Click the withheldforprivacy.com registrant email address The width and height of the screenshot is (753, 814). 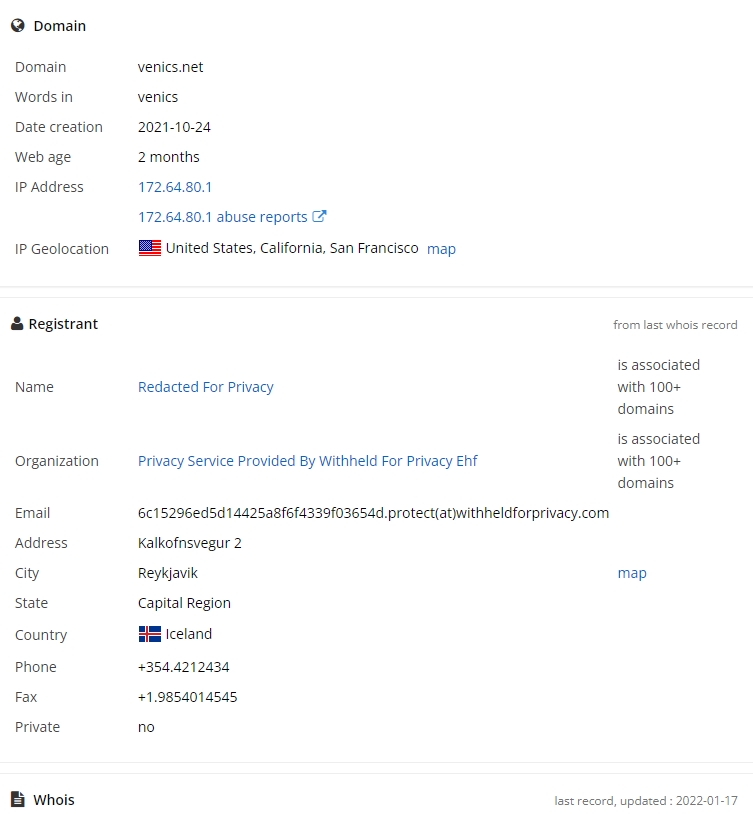(373, 513)
